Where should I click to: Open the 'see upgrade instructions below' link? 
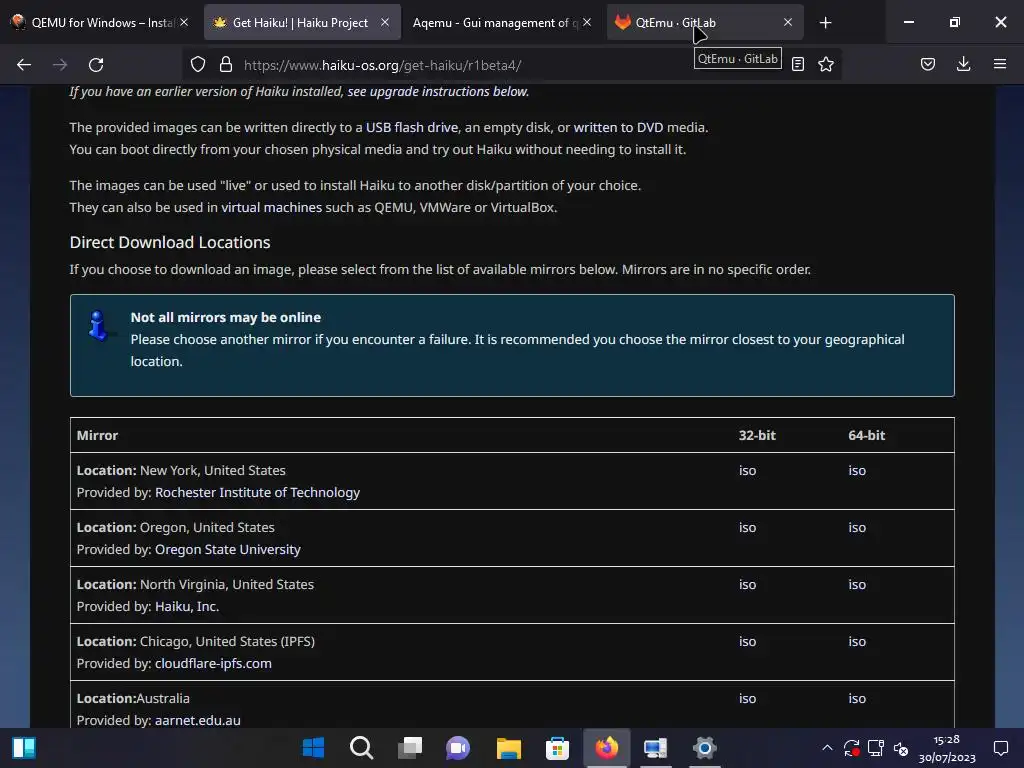pos(438,91)
